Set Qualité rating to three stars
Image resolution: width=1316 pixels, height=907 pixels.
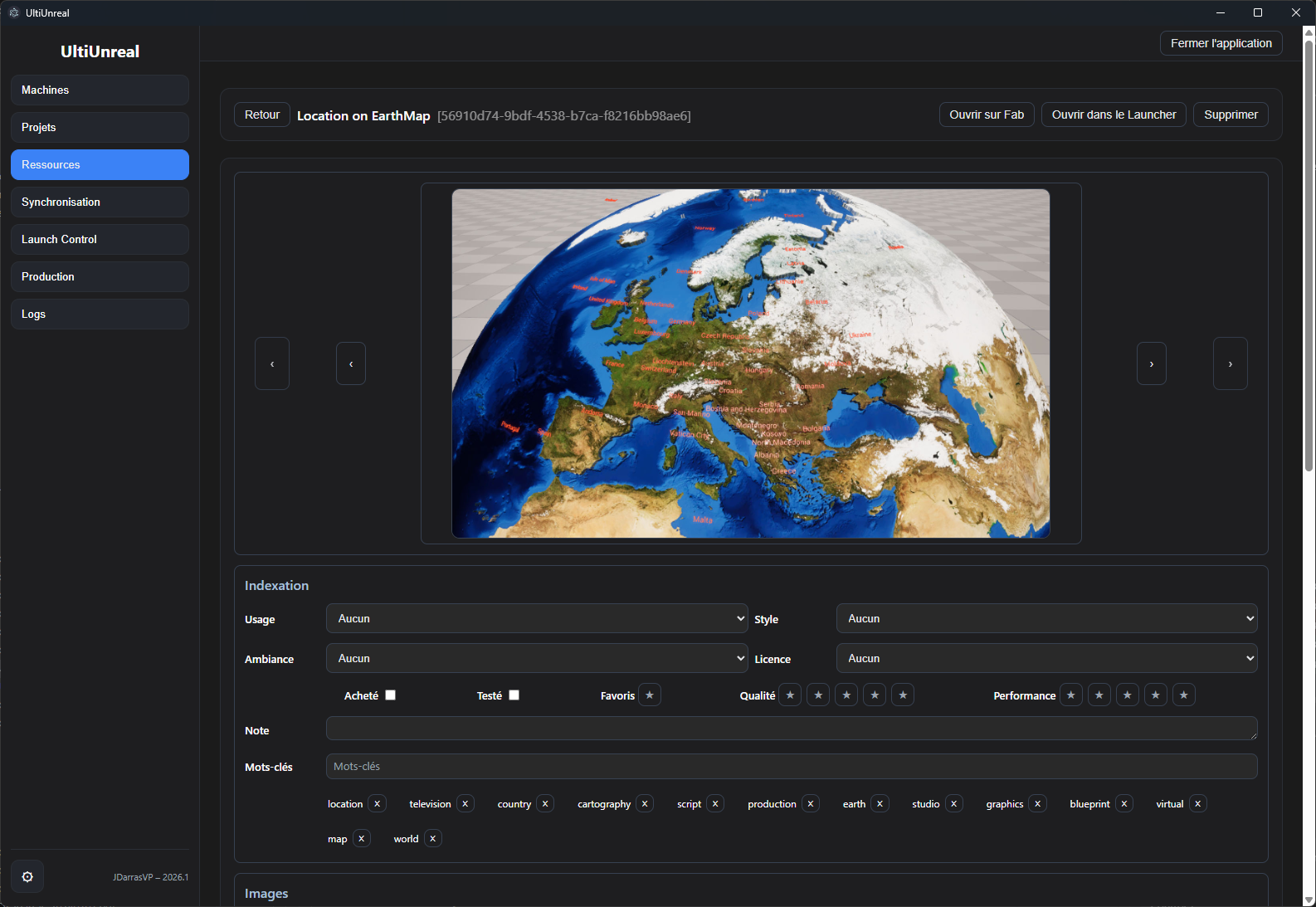click(x=846, y=695)
